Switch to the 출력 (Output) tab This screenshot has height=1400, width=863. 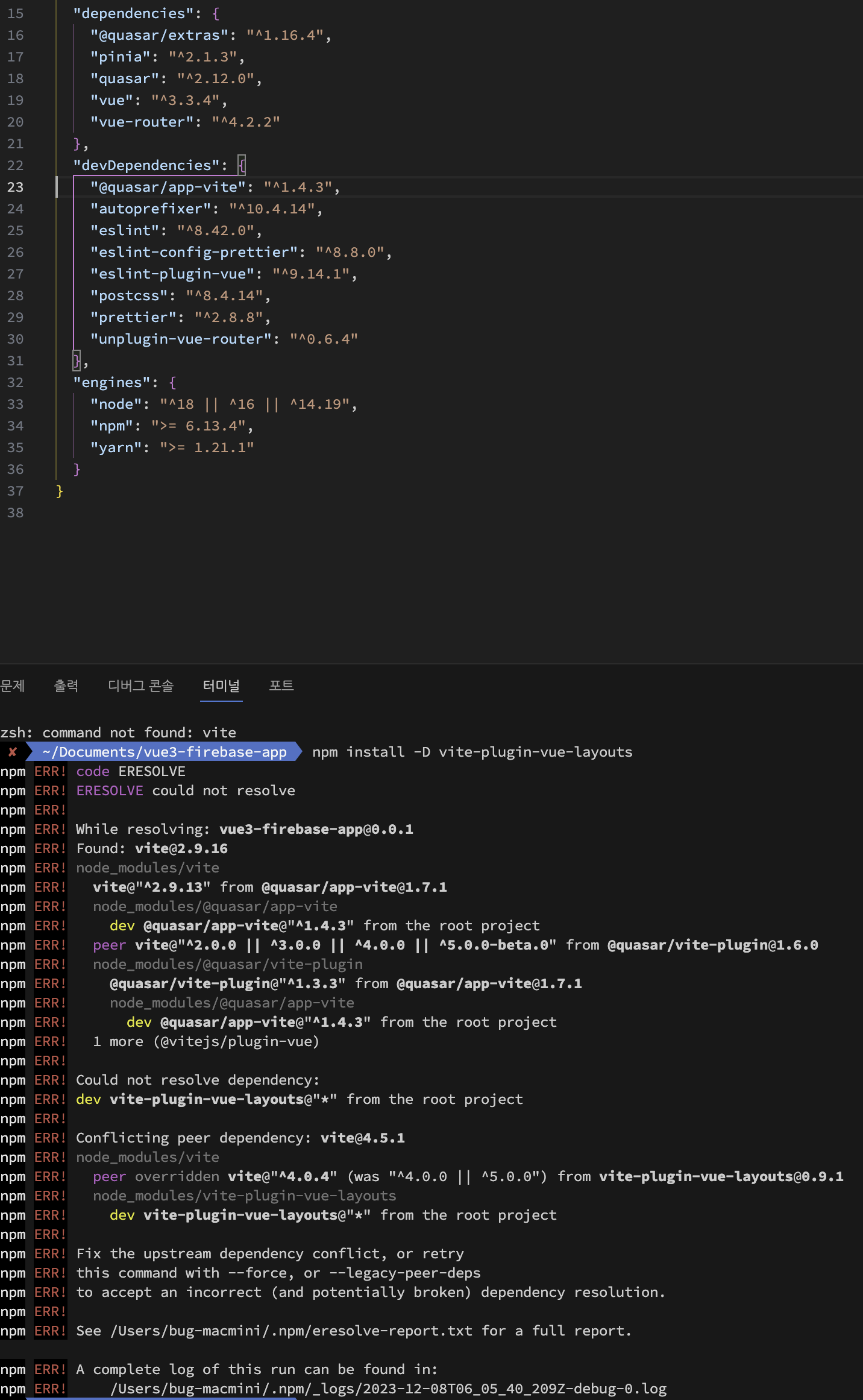click(66, 686)
